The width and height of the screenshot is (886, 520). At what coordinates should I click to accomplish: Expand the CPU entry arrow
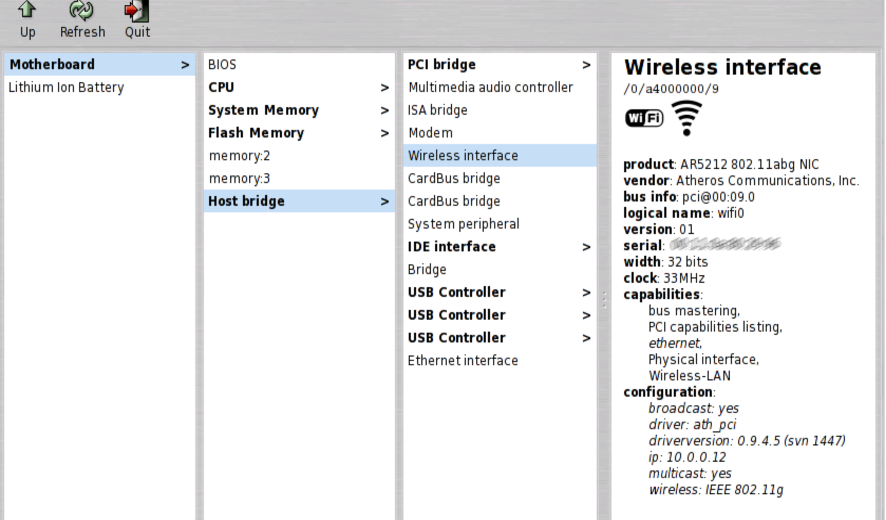pyautogui.click(x=385, y=88)
